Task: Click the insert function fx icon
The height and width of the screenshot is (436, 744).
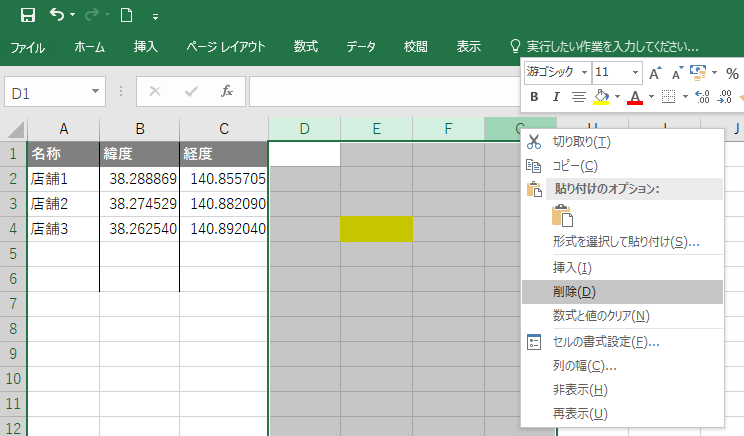Action: click(227, 91)
